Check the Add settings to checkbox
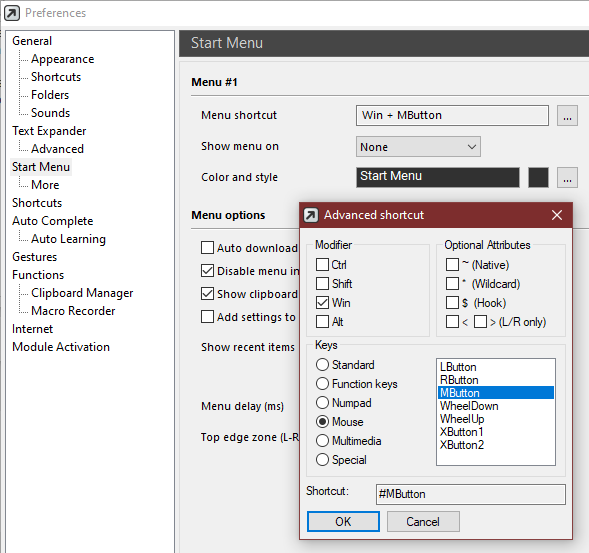The height and width of the screenshot is (553, 589). coord(207,316)
